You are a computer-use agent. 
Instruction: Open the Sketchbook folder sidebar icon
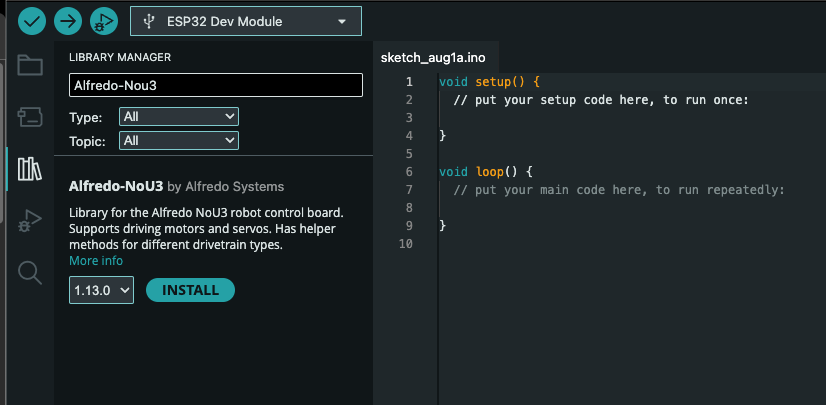tap(30, 65)
